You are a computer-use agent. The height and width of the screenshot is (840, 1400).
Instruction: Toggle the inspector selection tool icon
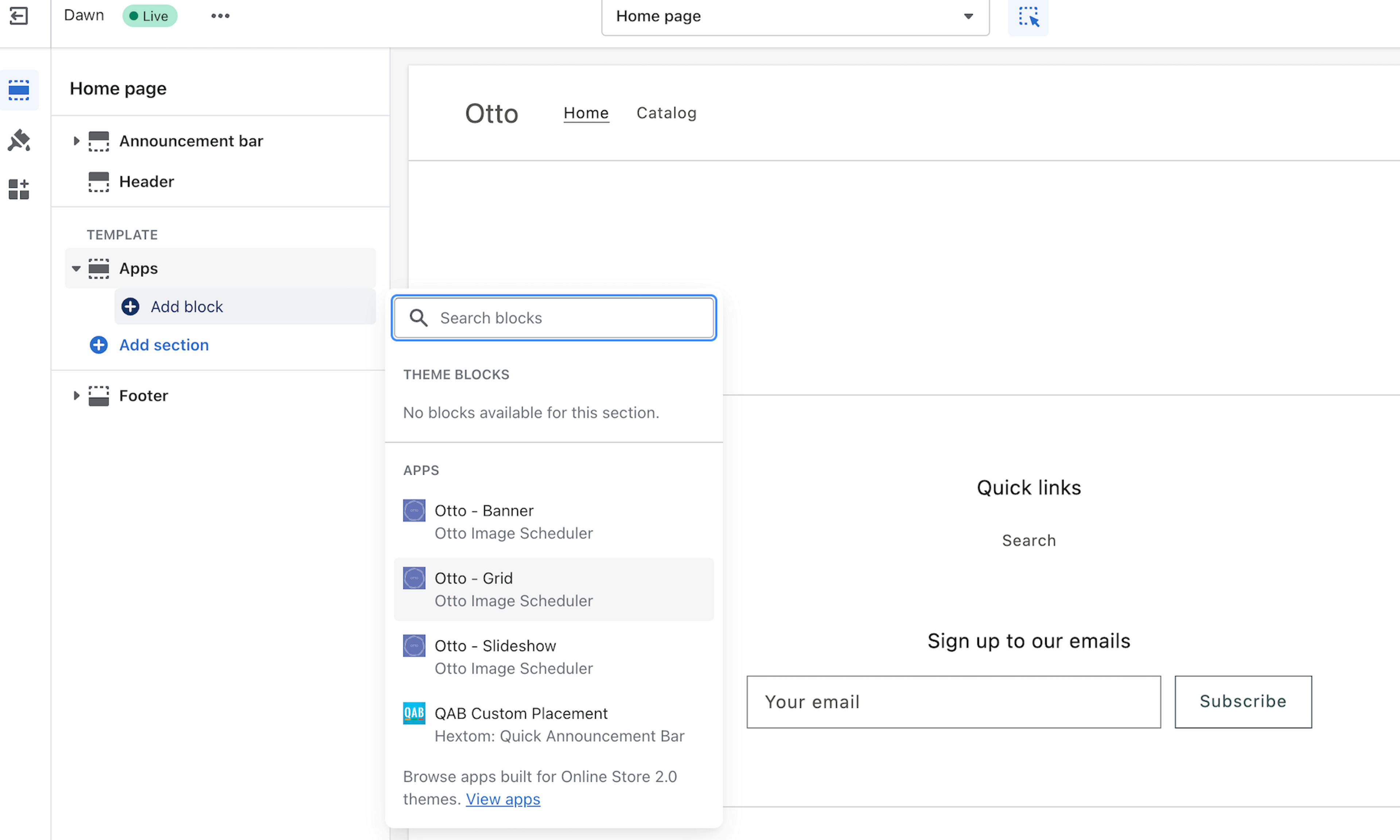(1028, 17)
